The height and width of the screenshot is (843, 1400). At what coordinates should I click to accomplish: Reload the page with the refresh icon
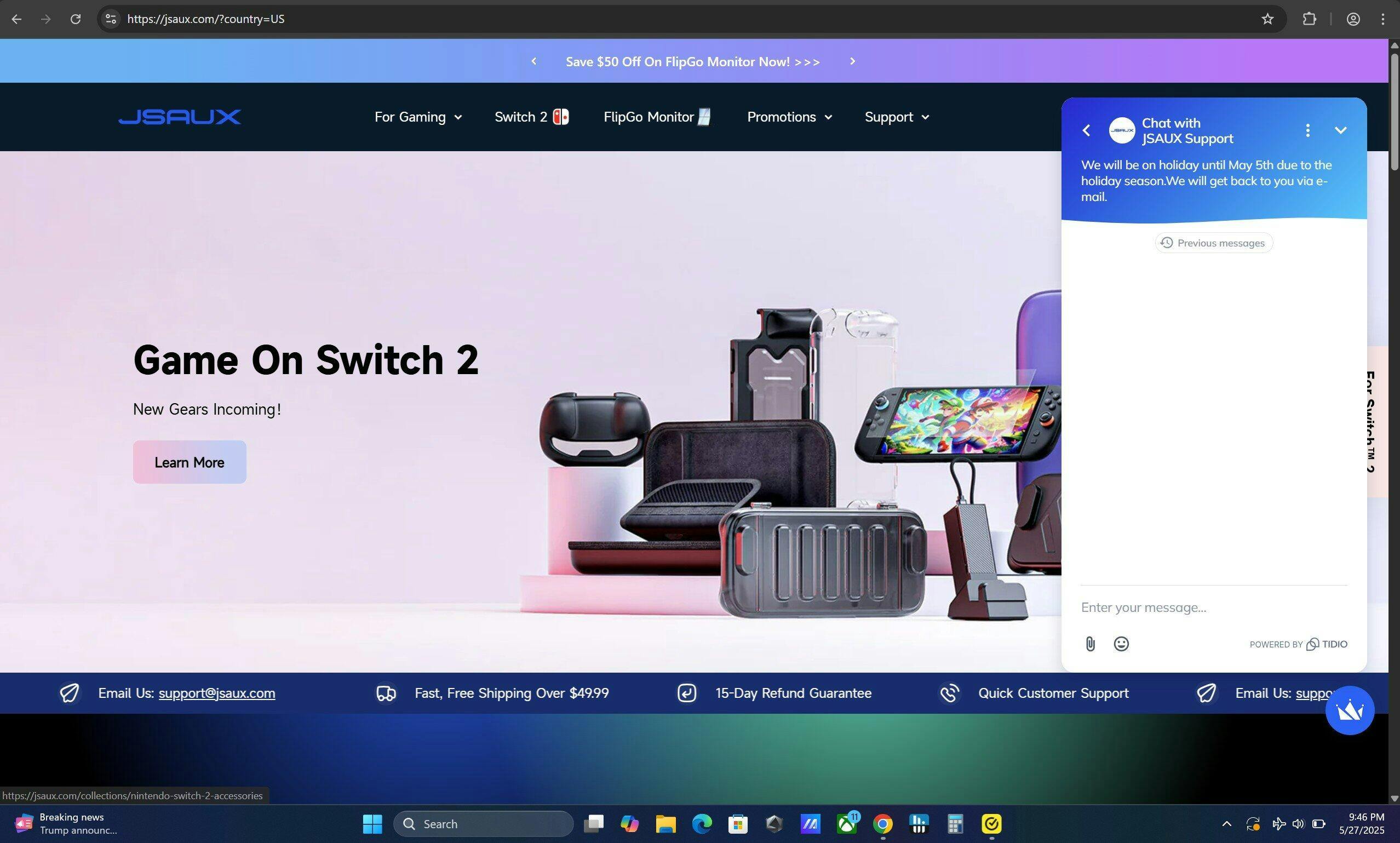point(75,19)
